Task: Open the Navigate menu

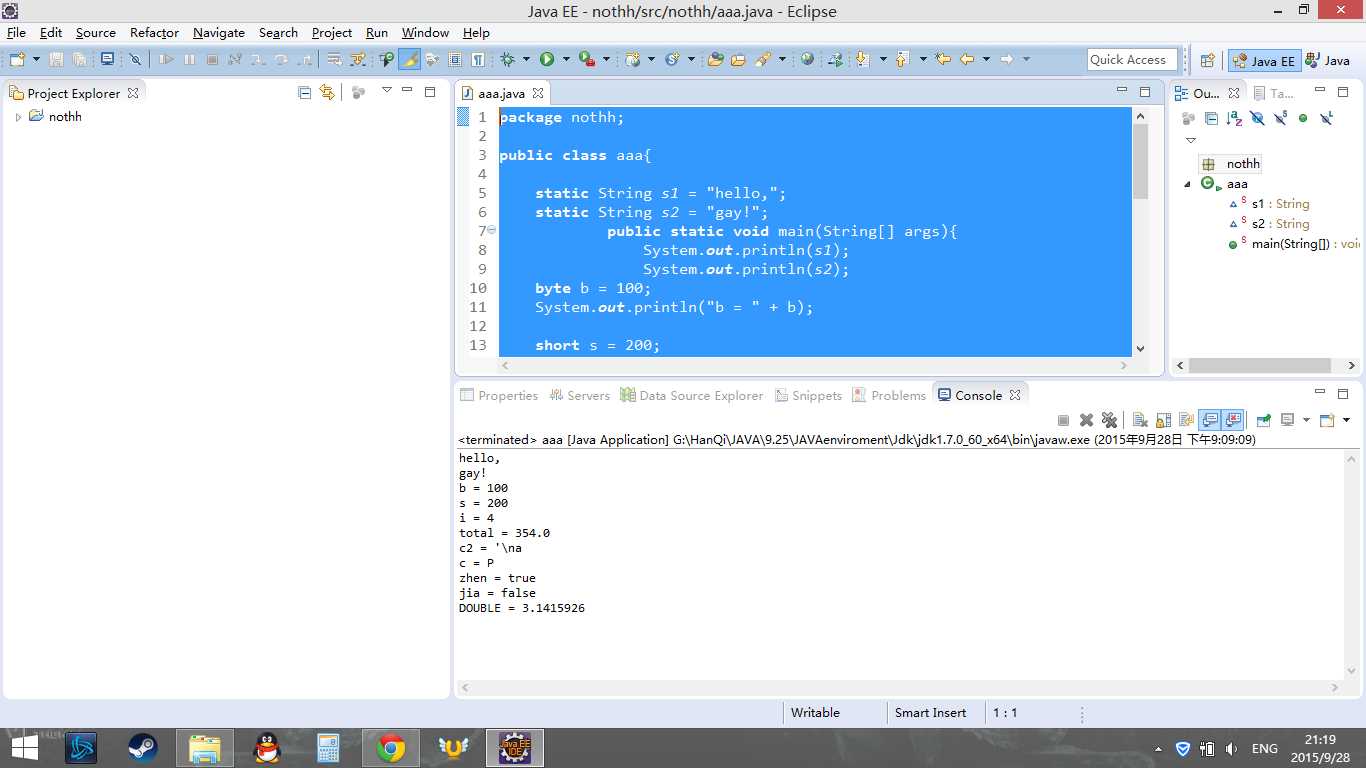Action: (x=219, y=32)
